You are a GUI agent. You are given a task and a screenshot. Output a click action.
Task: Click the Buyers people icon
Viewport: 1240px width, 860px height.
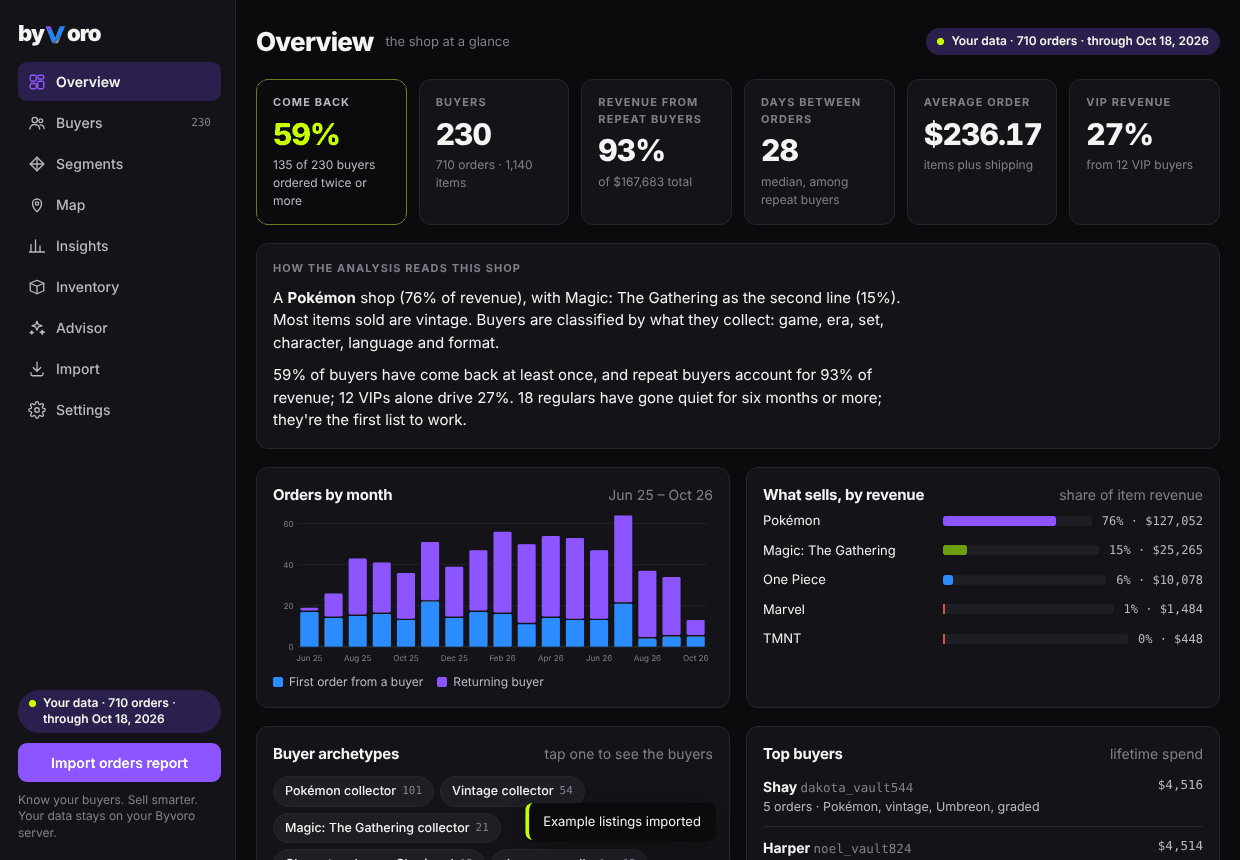pos(37,123)
